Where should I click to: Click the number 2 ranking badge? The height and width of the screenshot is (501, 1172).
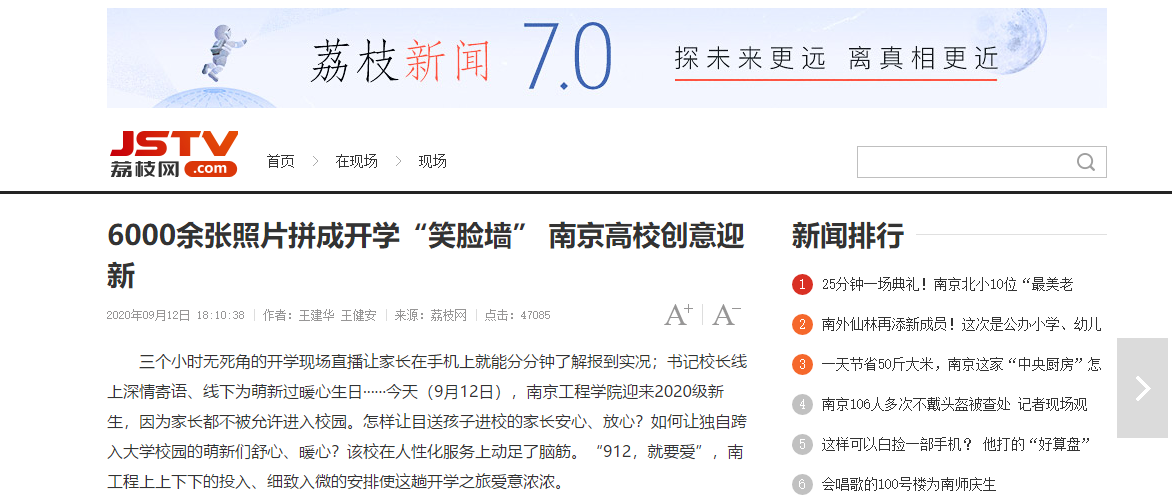point(802,325)
